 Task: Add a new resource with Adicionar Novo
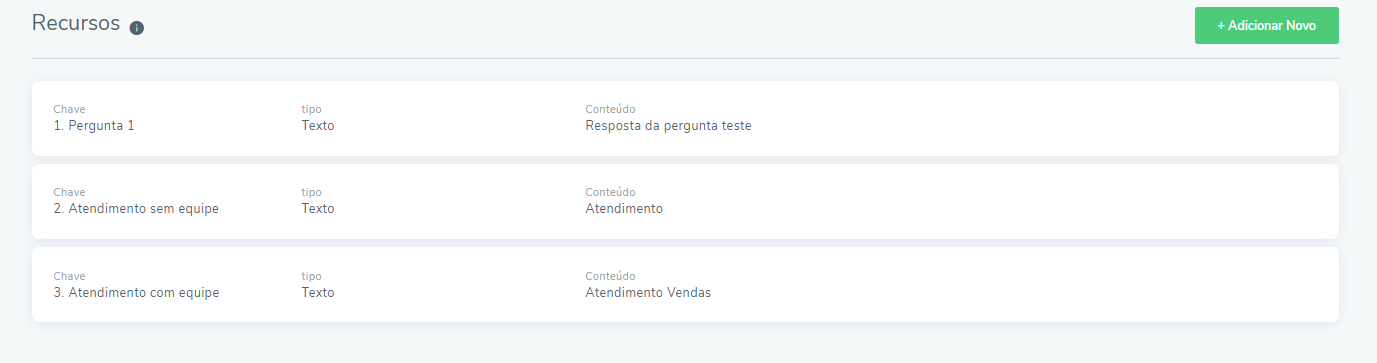[1266, 25]
